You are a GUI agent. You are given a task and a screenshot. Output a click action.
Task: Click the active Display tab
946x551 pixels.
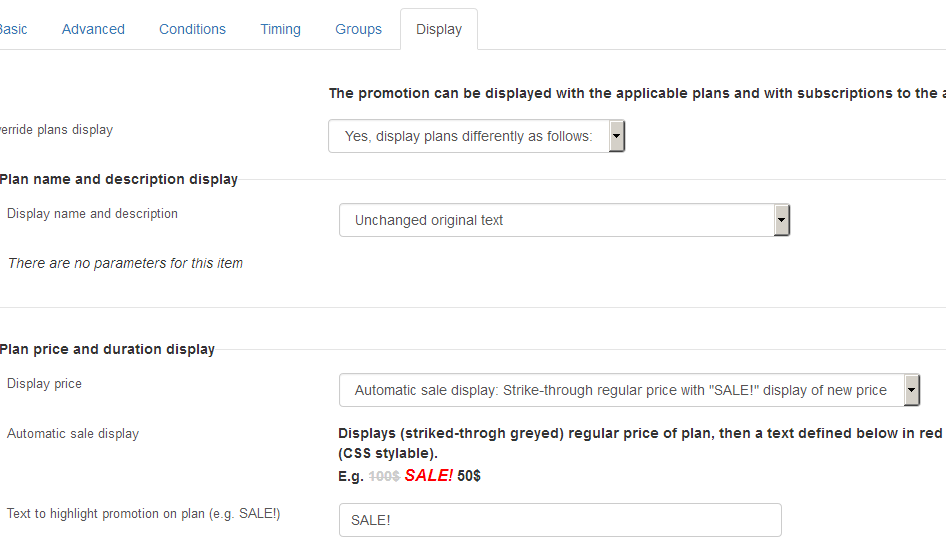click(439, 29)
